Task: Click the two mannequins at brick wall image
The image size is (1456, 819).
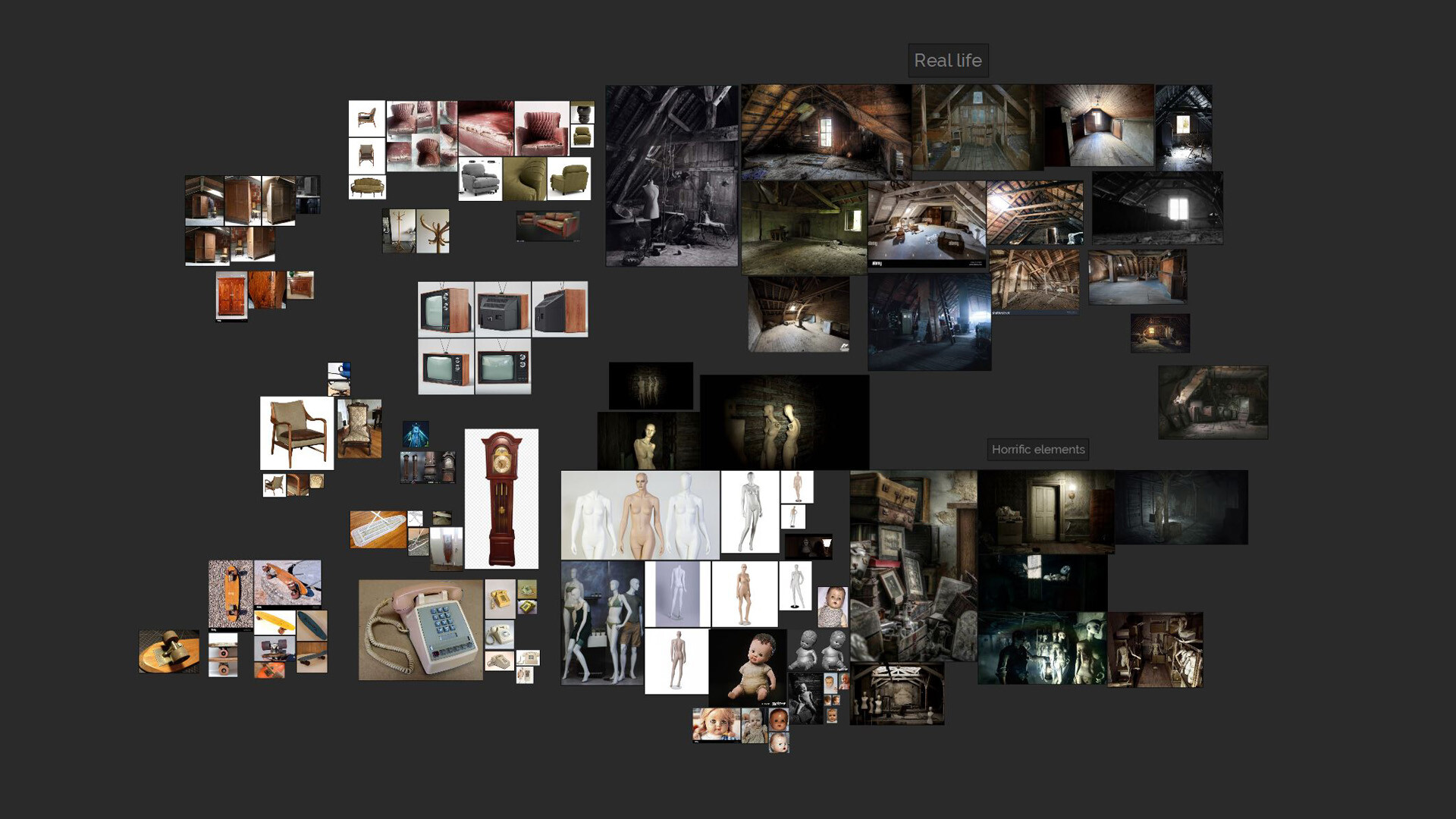Action: pyautogui.click(x=784, y=422)
